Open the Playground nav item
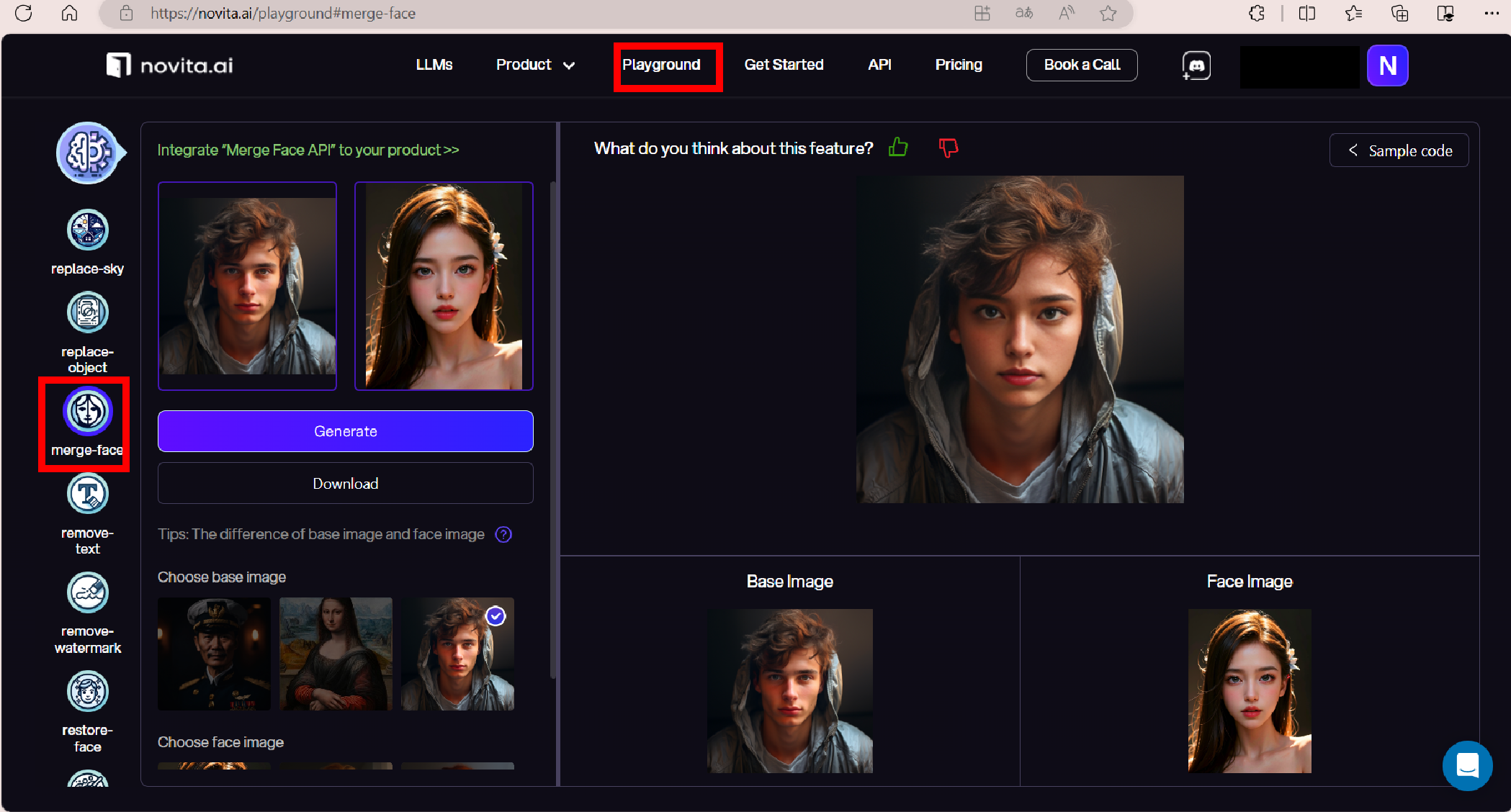Viewport: 1511px width, 812px height. click(661, 65)
